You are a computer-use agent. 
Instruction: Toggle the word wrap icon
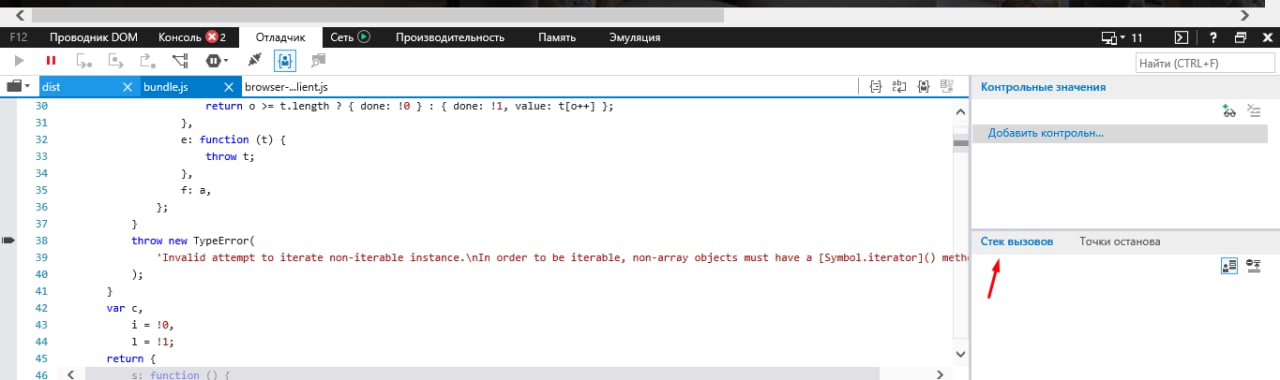pos(899,87)
